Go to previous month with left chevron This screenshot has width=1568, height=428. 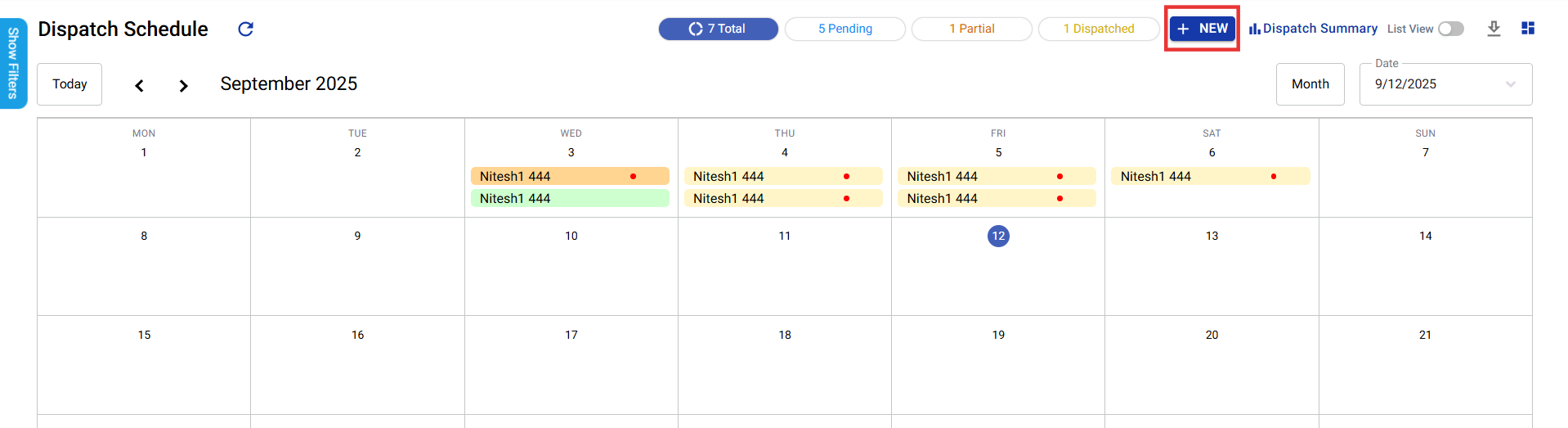point(140,85)
